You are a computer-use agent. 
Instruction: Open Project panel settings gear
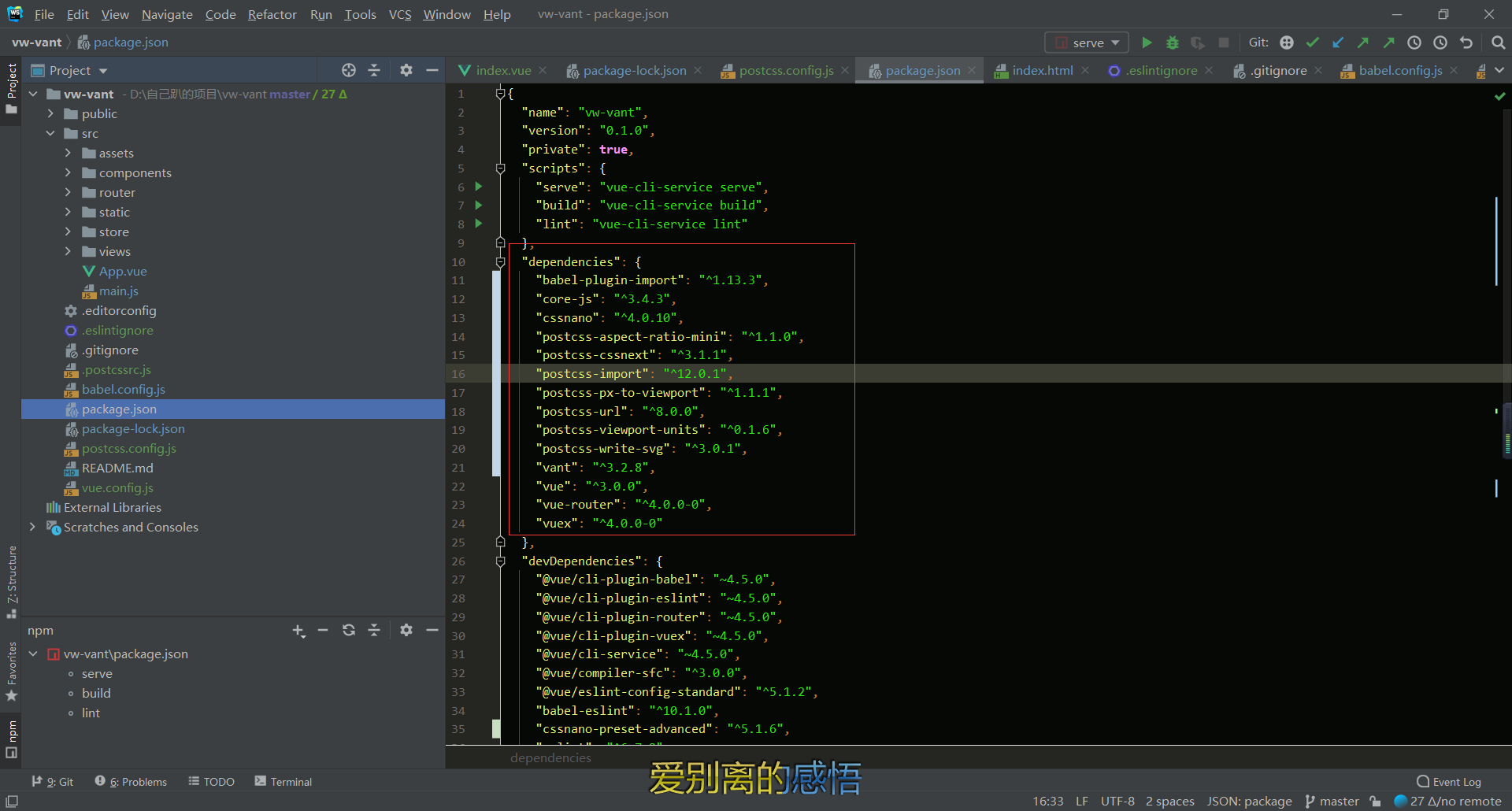406,70
